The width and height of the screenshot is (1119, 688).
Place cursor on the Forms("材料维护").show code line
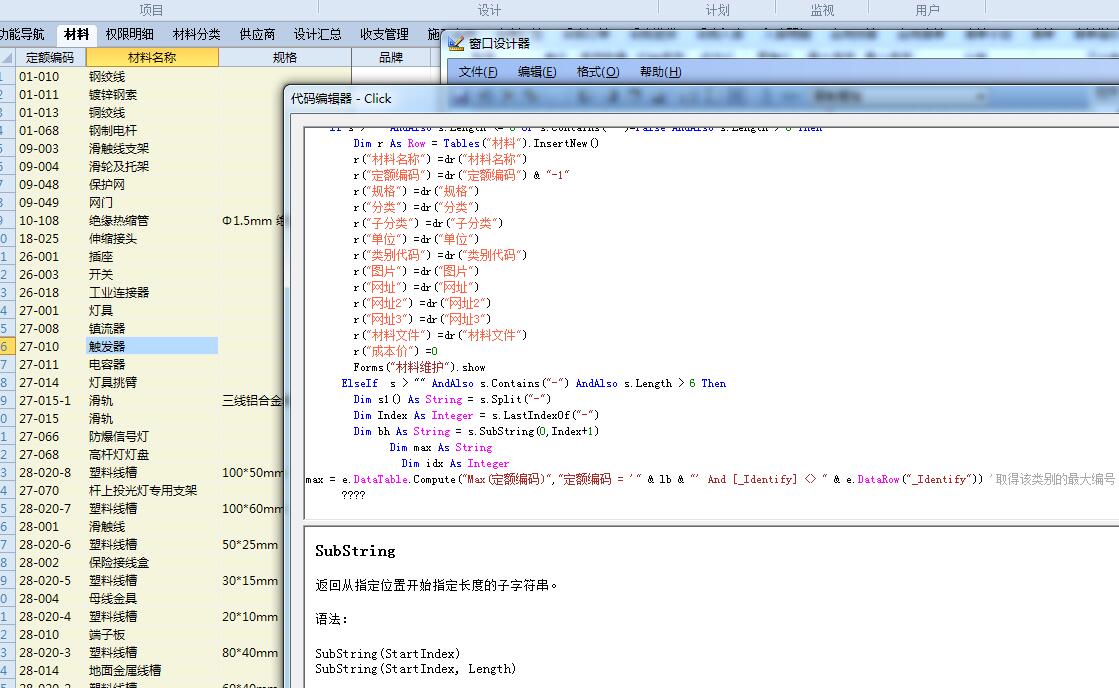(419, 367)
